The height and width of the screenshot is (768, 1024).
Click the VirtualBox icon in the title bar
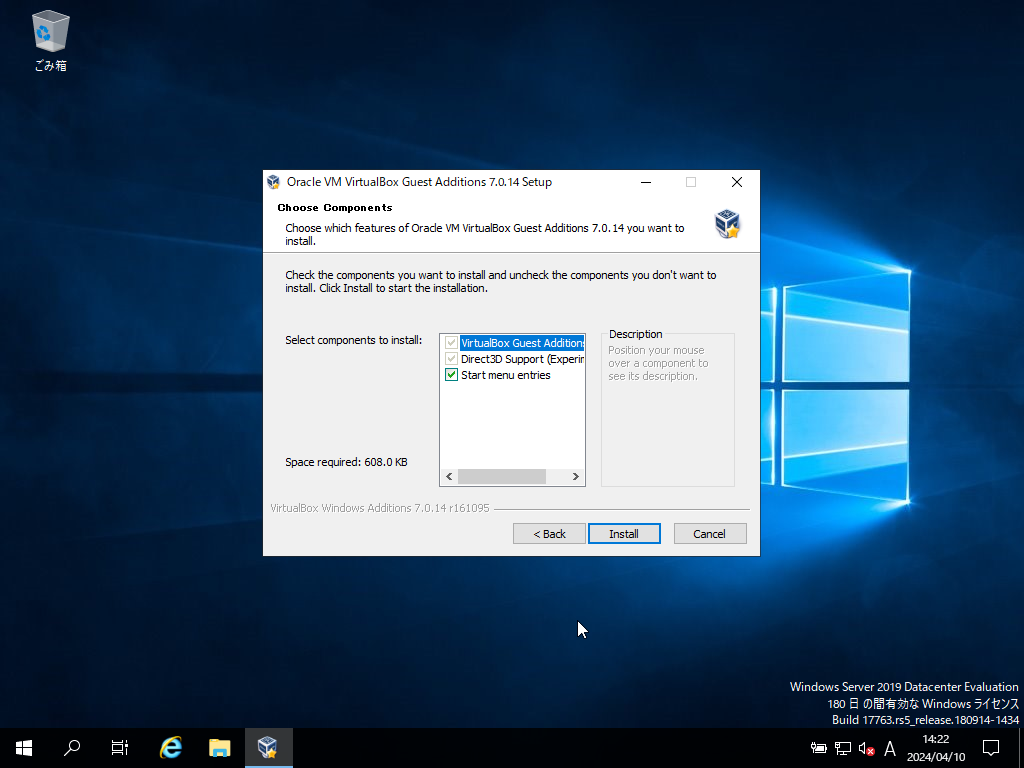[274, 182]
